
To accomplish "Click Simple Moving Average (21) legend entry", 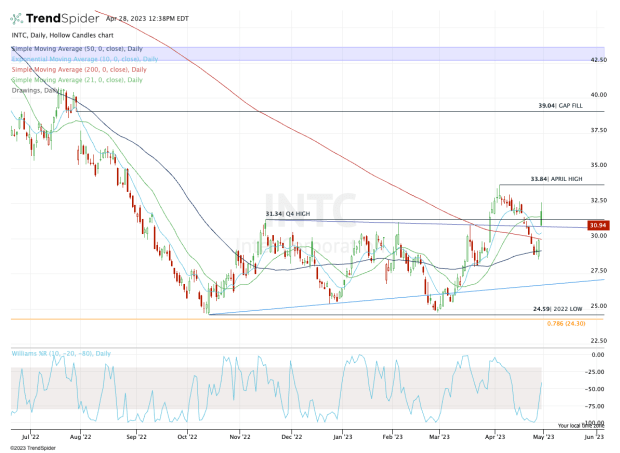I will (71, 78).
